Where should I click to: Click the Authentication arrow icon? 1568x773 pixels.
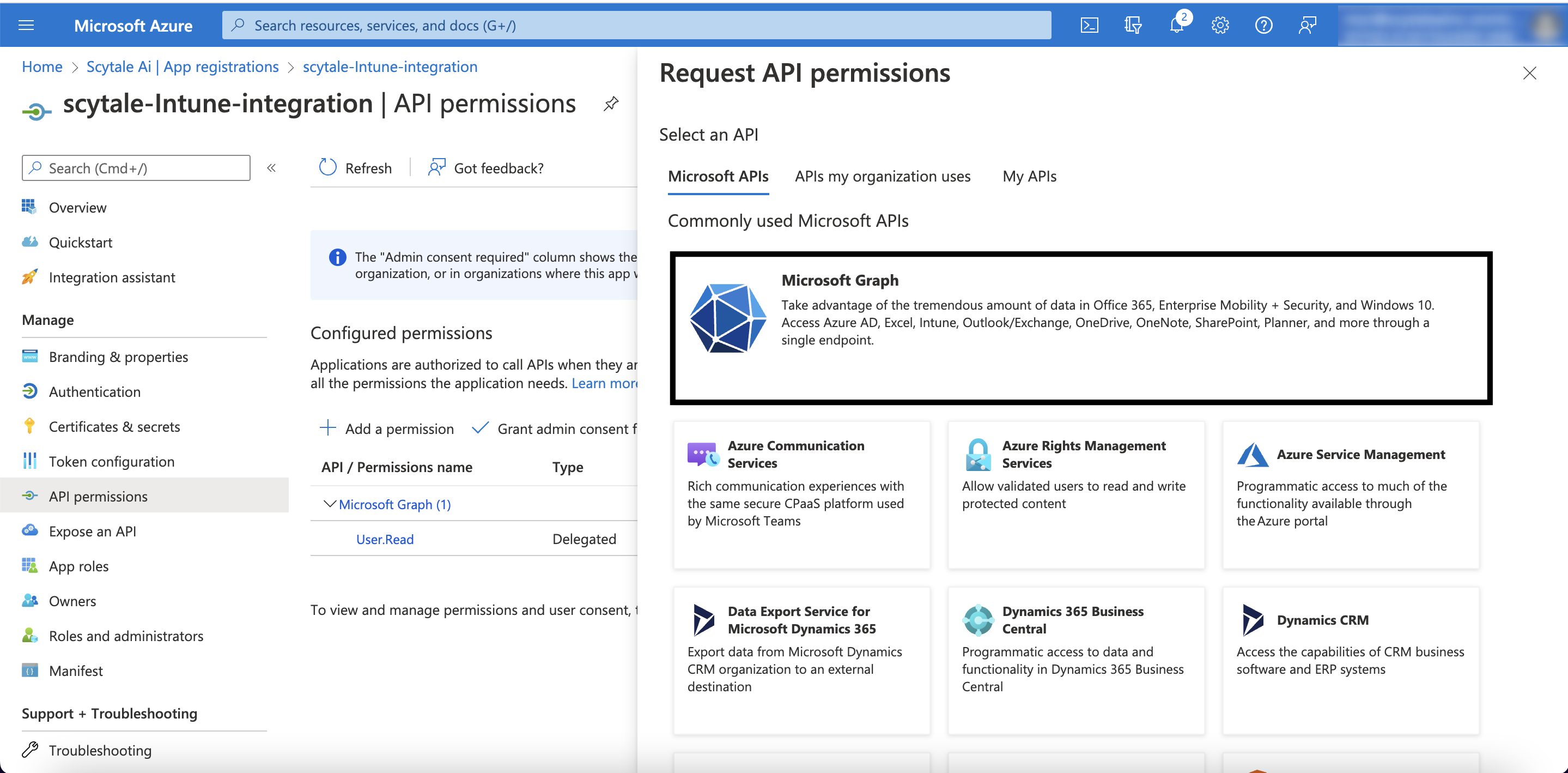29,391
